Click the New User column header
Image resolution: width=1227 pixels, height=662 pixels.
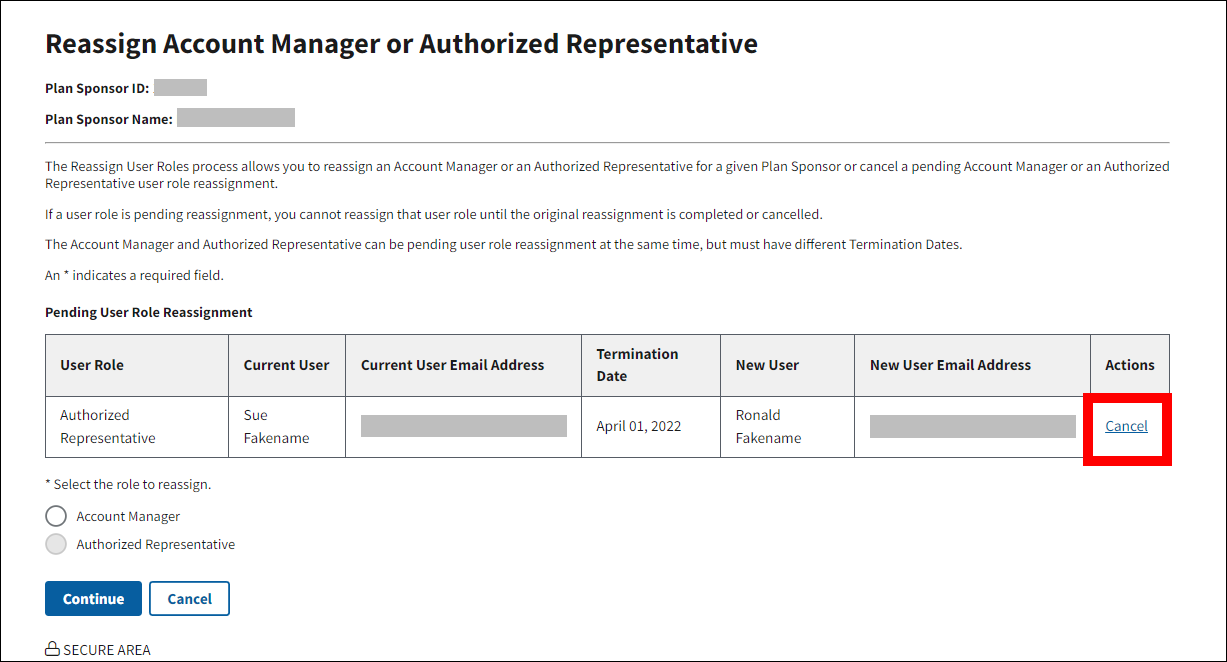tap(767, 365)
